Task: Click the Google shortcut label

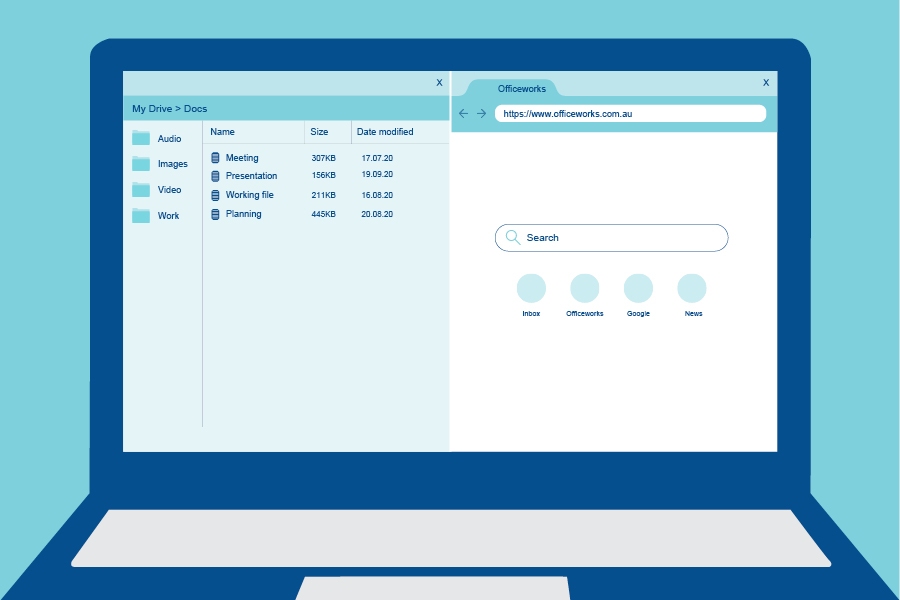Action: click(x=638, y=313)
